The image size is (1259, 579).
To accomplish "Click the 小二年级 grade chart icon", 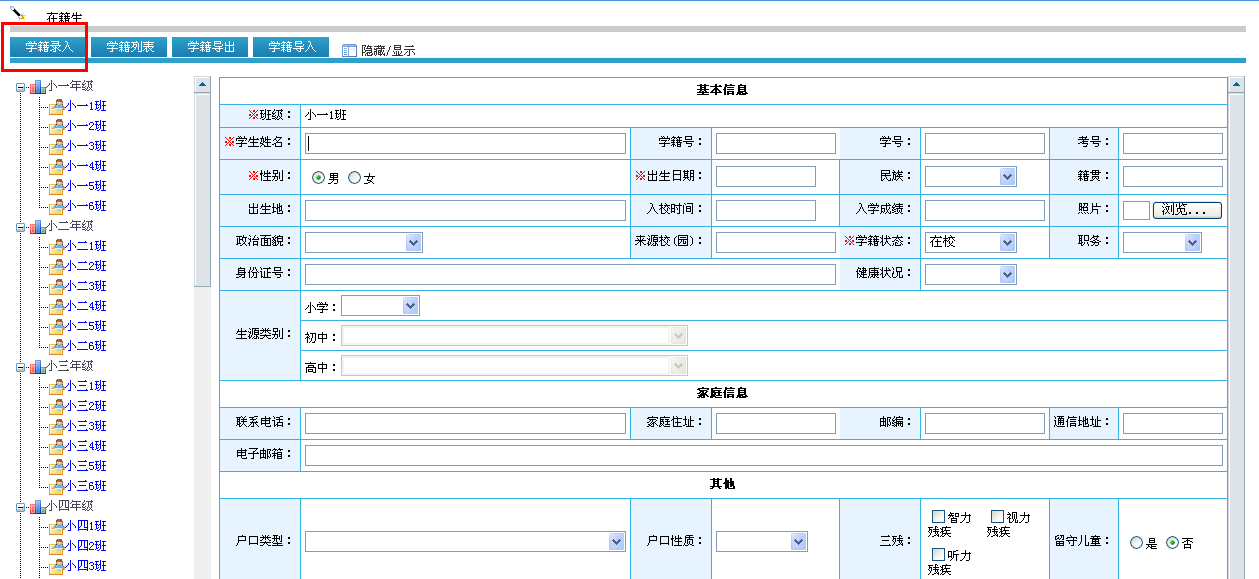I will point(38,226).
